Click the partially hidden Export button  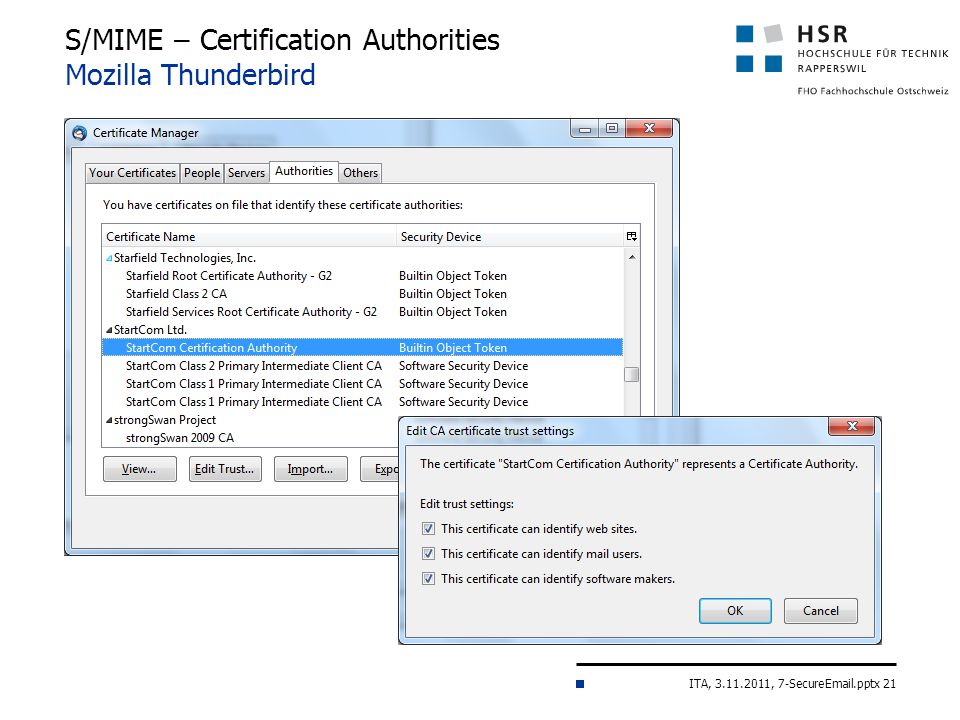point(380,469)
